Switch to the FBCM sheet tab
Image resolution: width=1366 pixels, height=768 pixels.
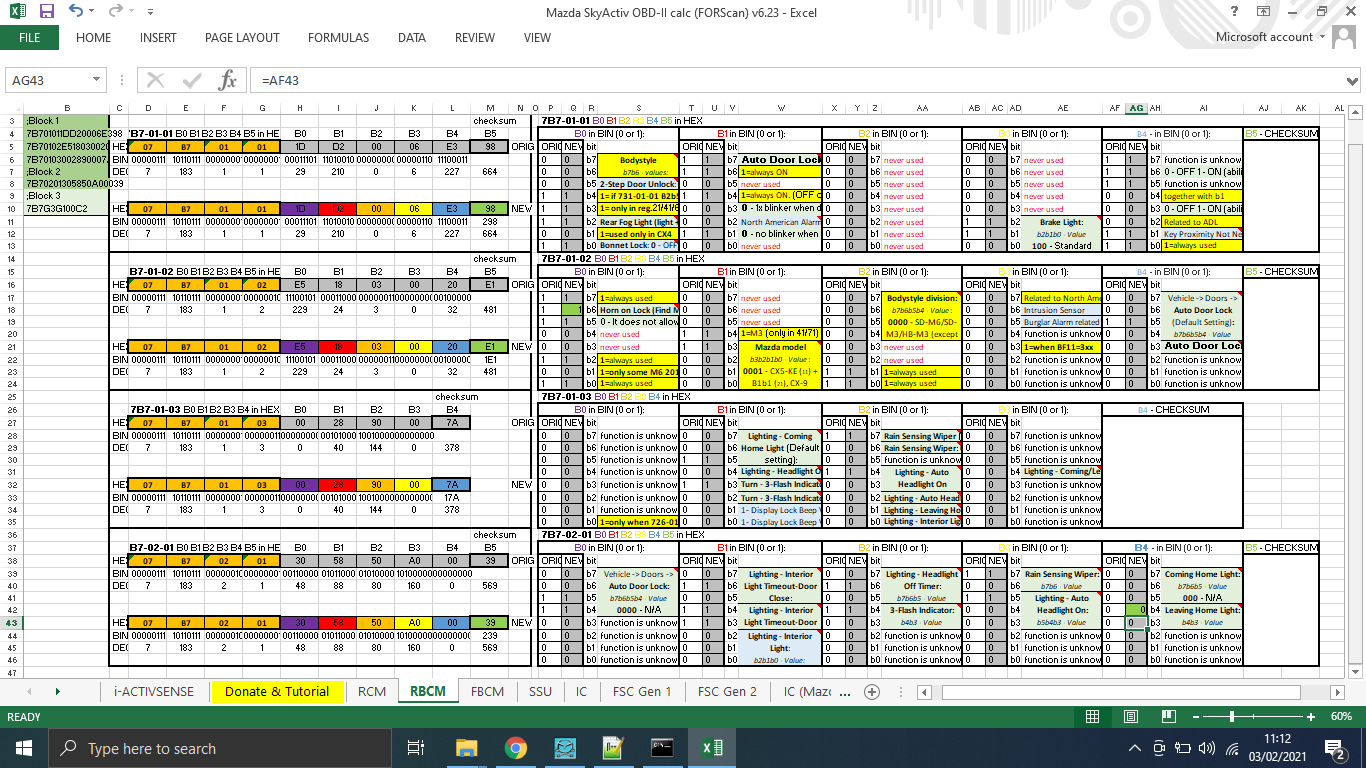pyautogui.click(x=487, y=692)
